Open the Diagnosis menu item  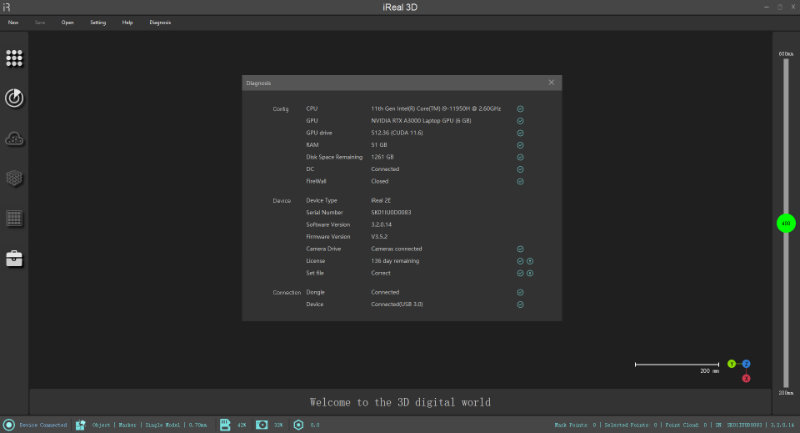(160, 22)
